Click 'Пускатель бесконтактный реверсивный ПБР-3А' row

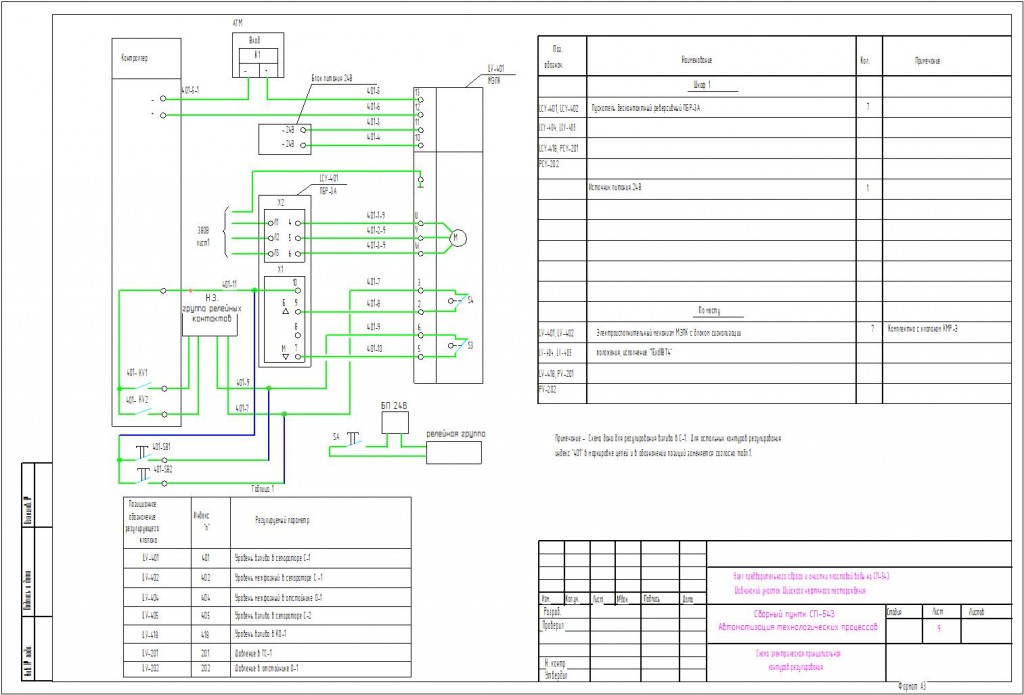pyautogui.click(x=647, y=106)
